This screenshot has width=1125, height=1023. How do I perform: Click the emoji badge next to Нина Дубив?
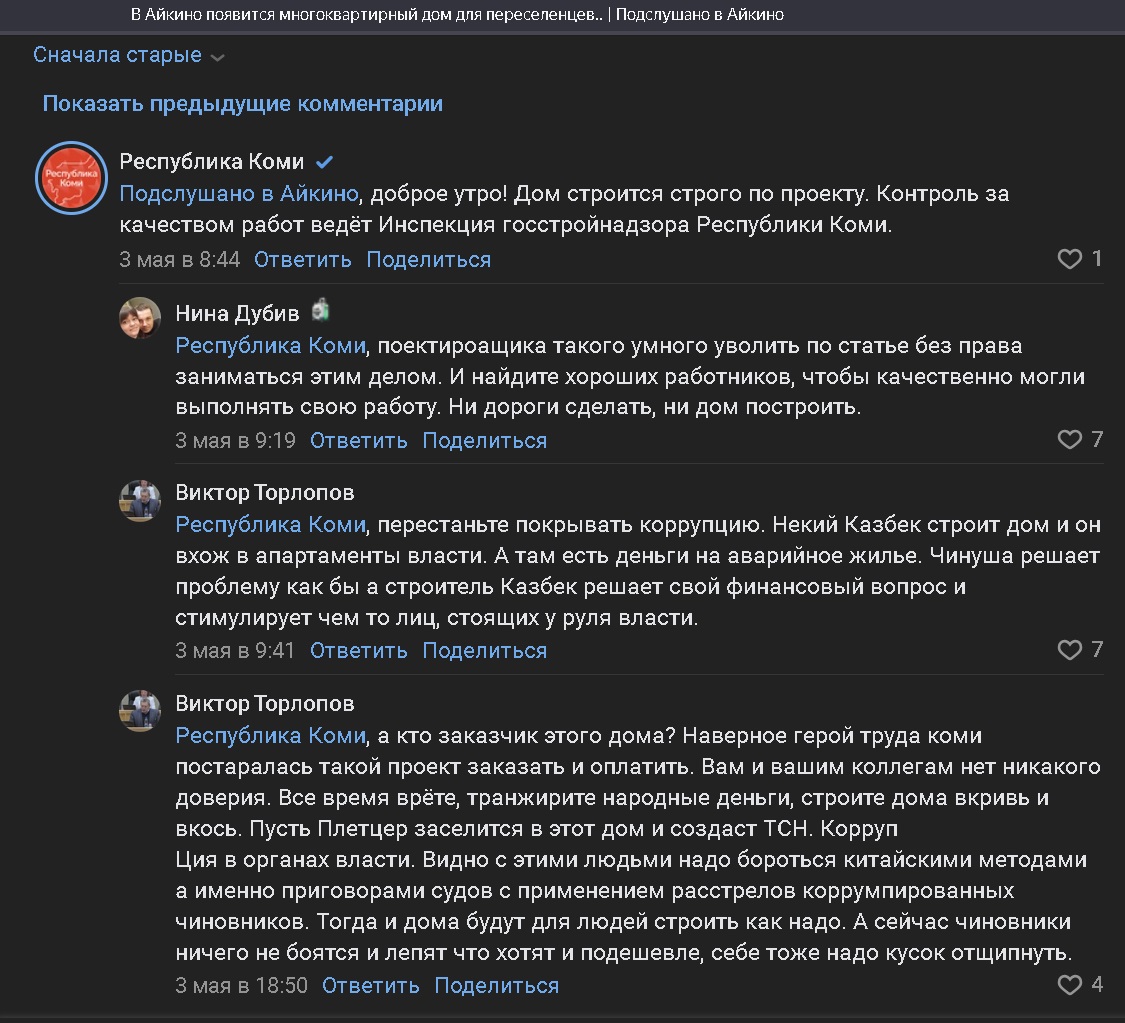click(x=320, y=312)
